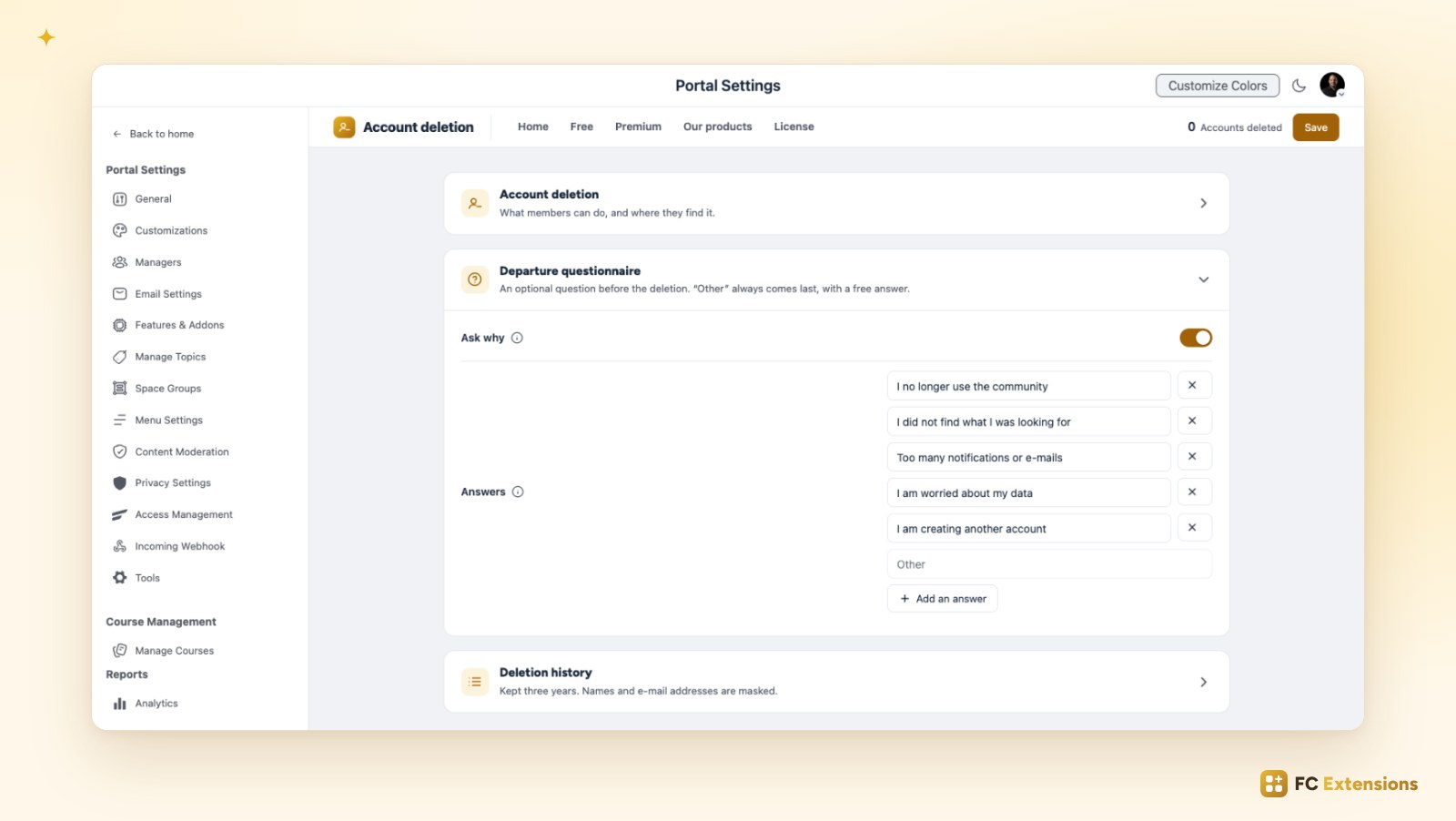Select the Menu Settings icon

pyautogui.click(x=119, y=421)
